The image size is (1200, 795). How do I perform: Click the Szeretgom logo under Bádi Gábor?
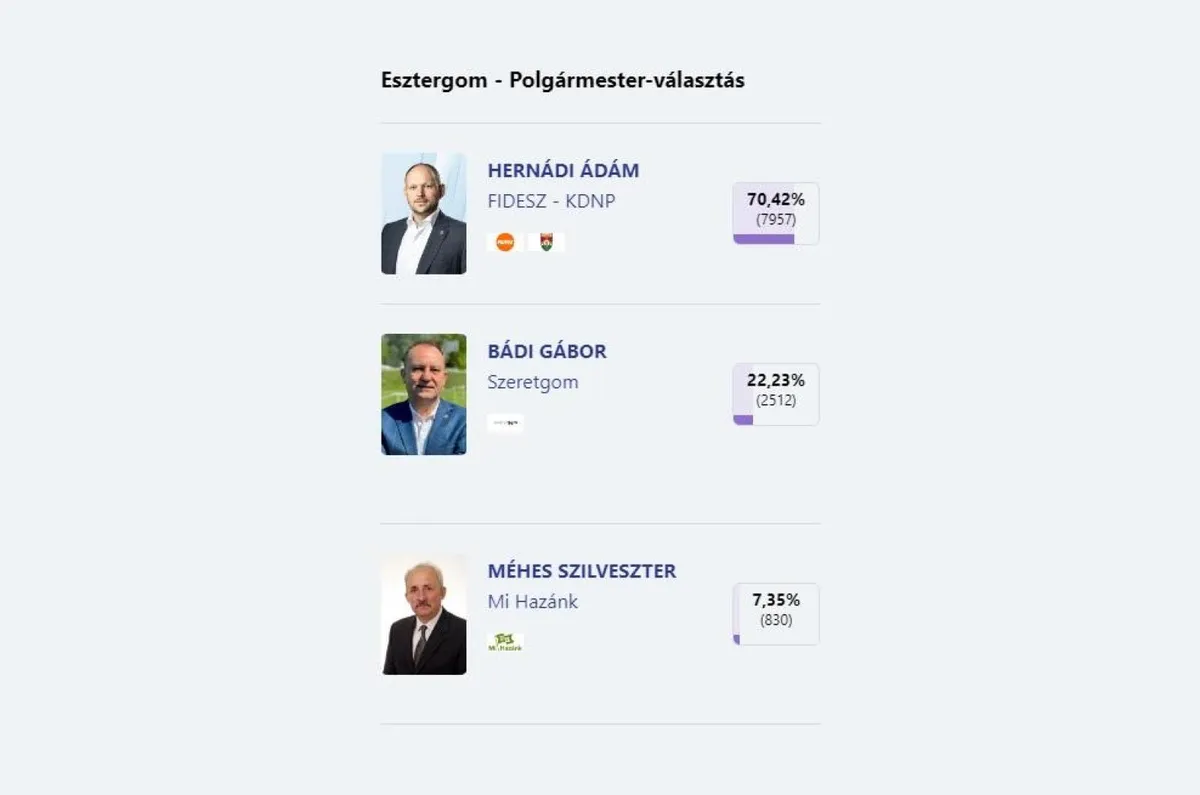(x=505, y=423)
